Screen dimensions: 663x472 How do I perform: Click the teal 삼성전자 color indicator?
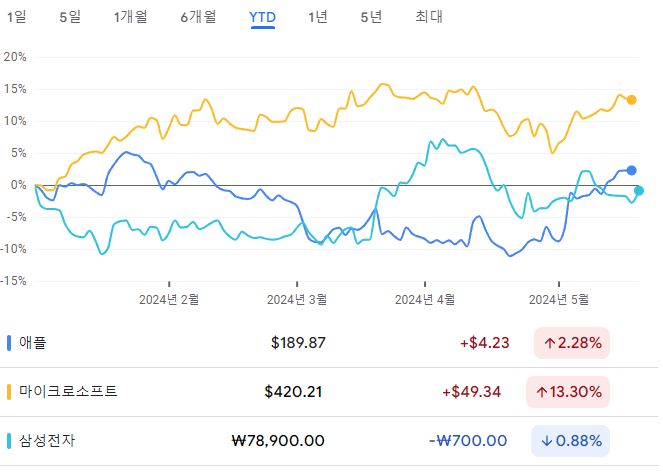coord(9,441)
